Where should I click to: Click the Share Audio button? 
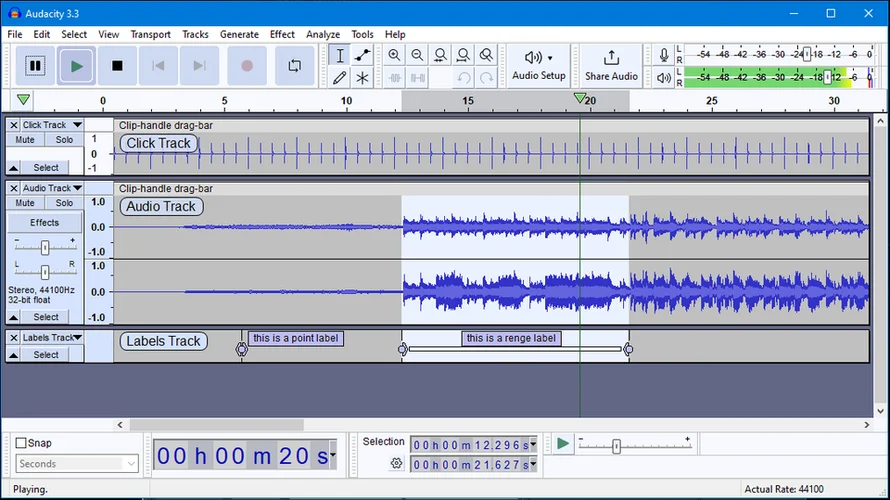tap(611, 65)
